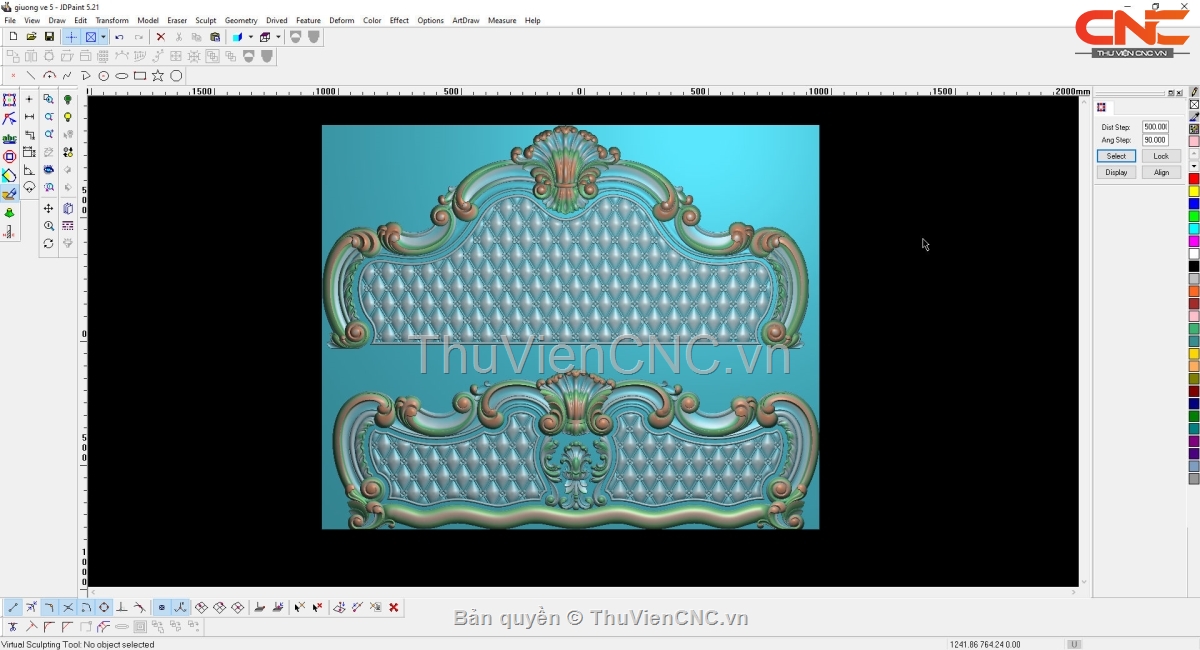Click the undo arrow icon
The height and width of the screenshot is (650, 1200).
[x=119, y=37]
